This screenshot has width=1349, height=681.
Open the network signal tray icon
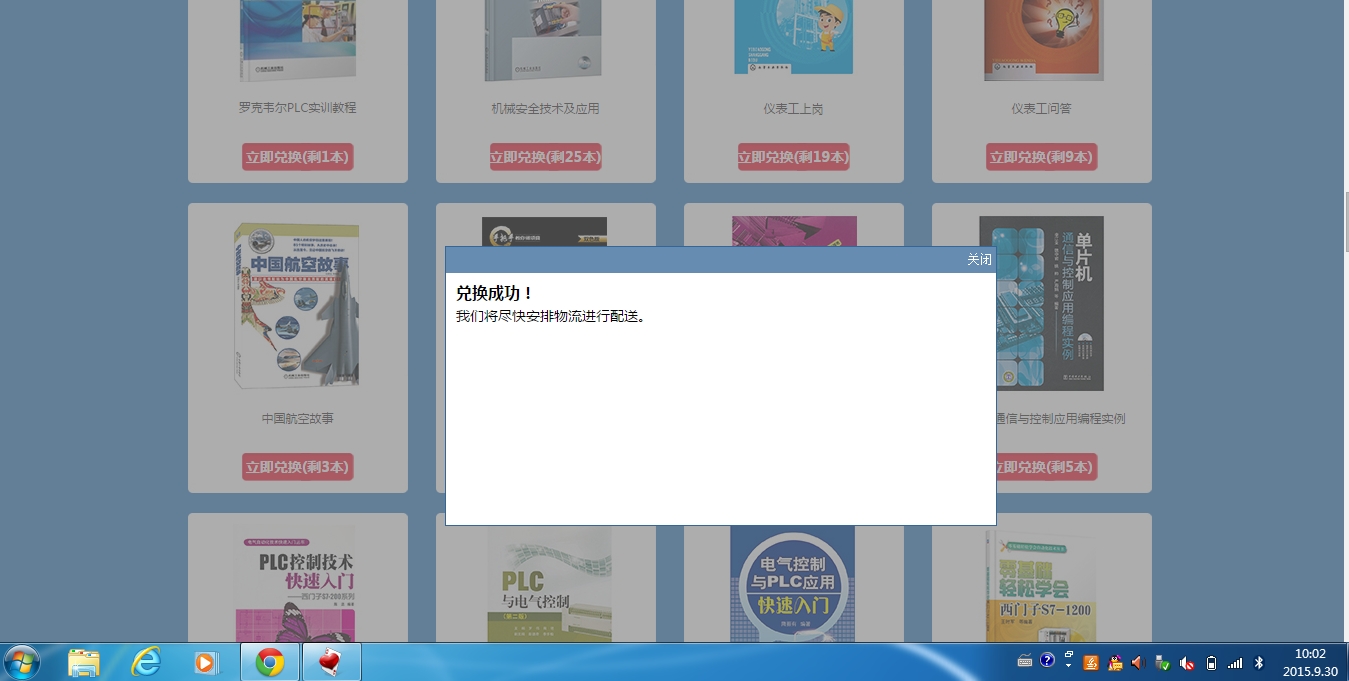click(x=1235, y=662)
